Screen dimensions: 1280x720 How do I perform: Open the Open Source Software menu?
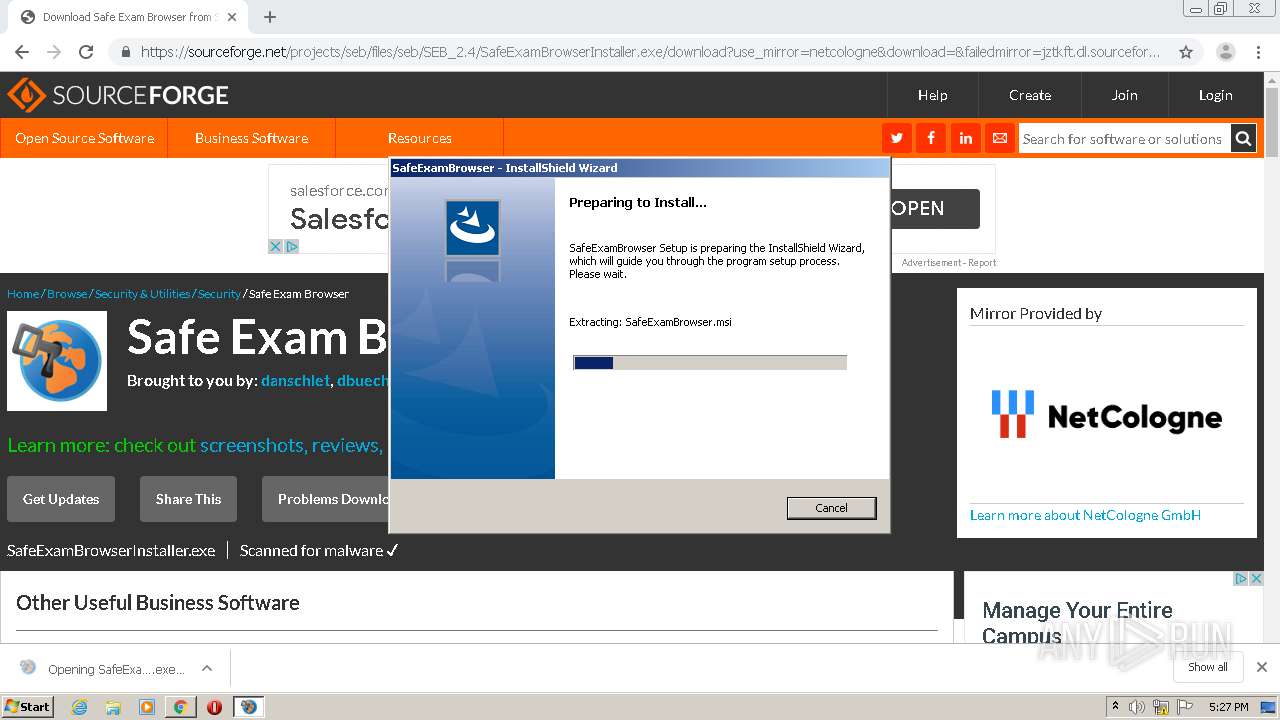point(84,138)
